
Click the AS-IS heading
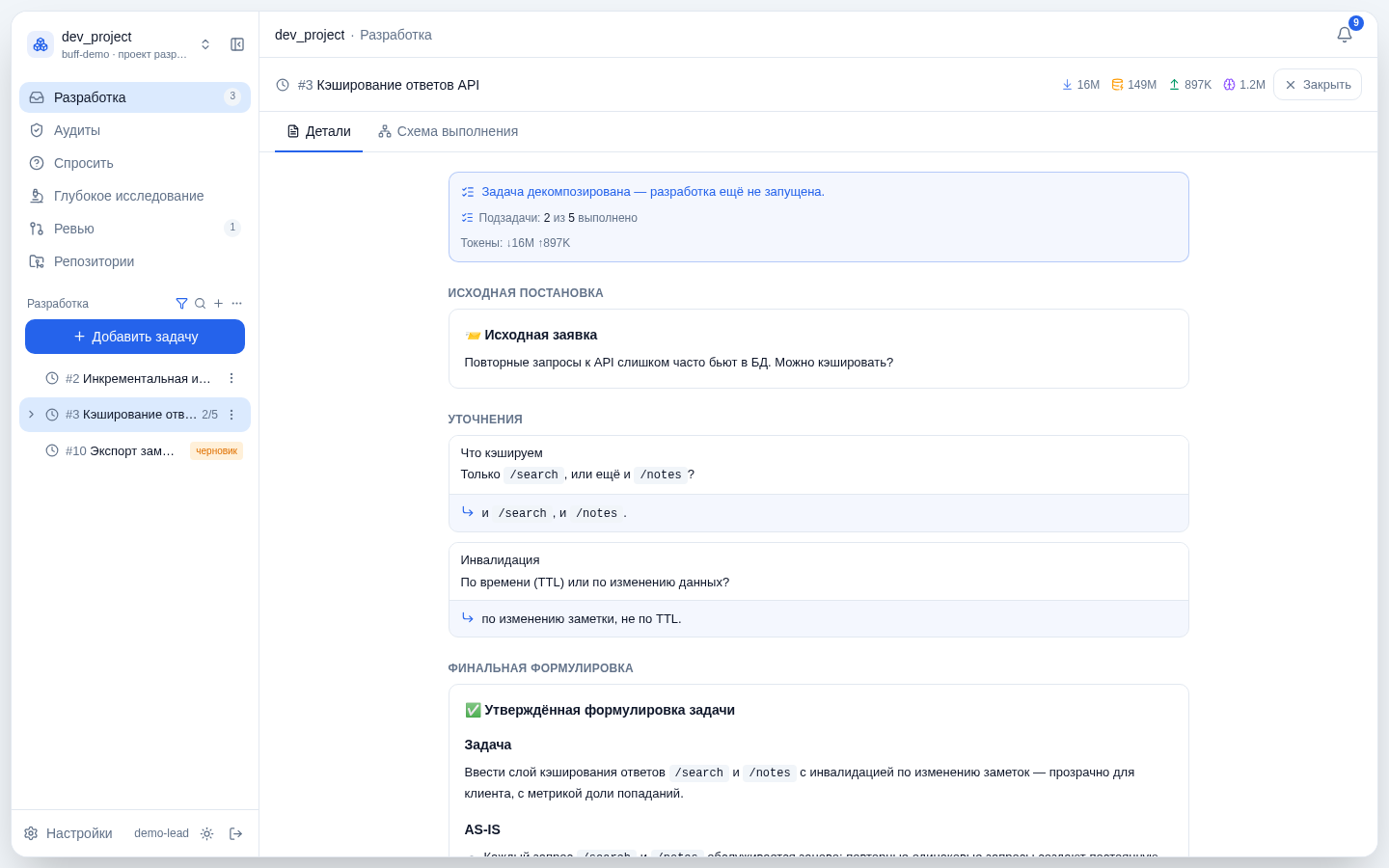tap(482, 829)
